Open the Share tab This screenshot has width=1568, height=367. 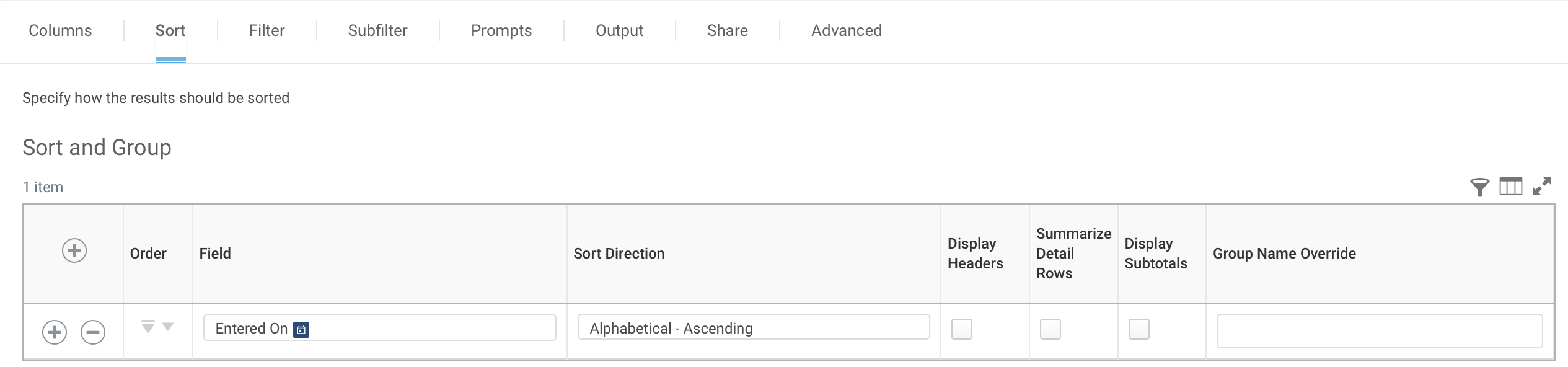click(x=727, y=30)
